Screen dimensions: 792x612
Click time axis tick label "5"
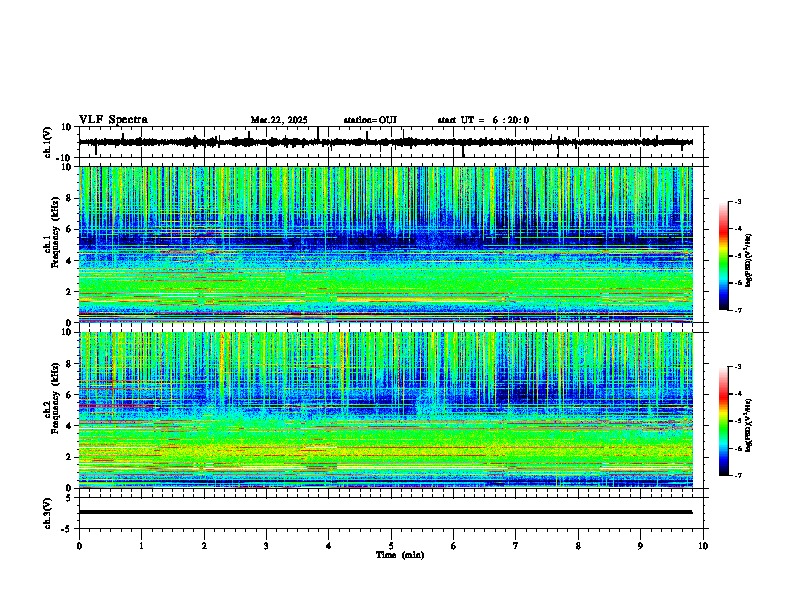(x=391, y=546)
